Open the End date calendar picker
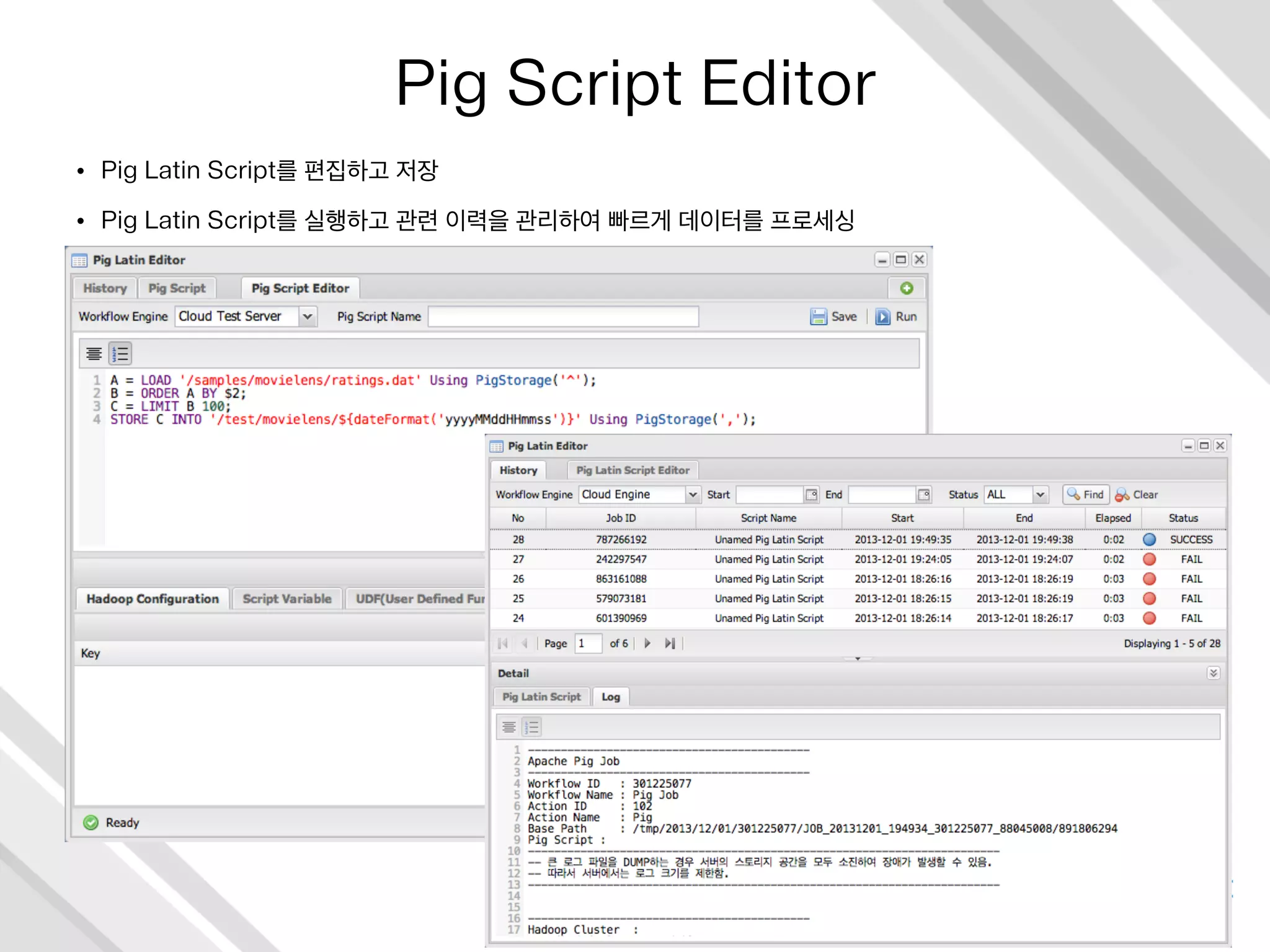Image resolution: width=1270 pixels, height=952 pixels. (924, 495)
